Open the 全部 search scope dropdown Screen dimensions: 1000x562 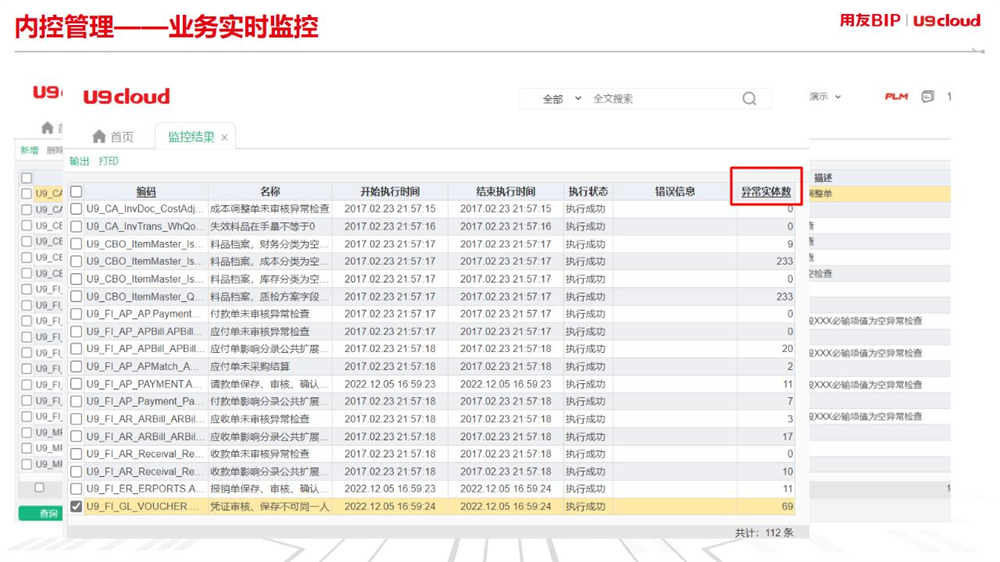pos(561,99)
